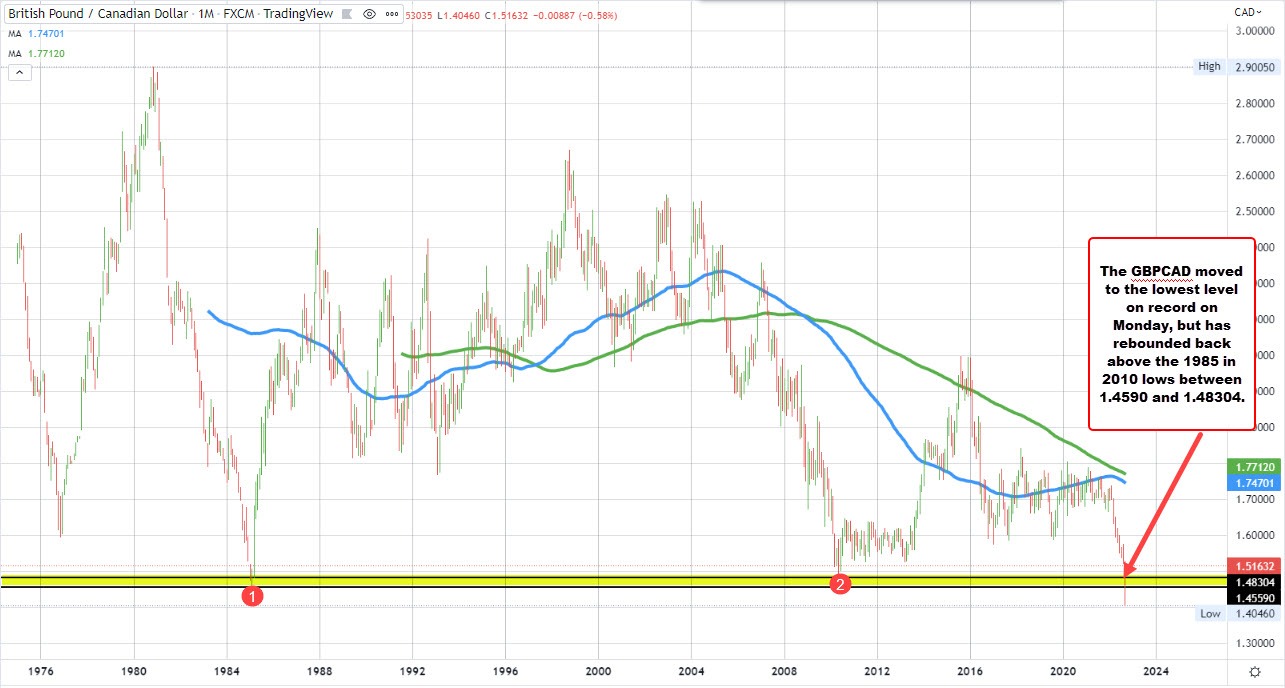
Task: Collapse the legend using the up arrow
Action: (18, 72)
